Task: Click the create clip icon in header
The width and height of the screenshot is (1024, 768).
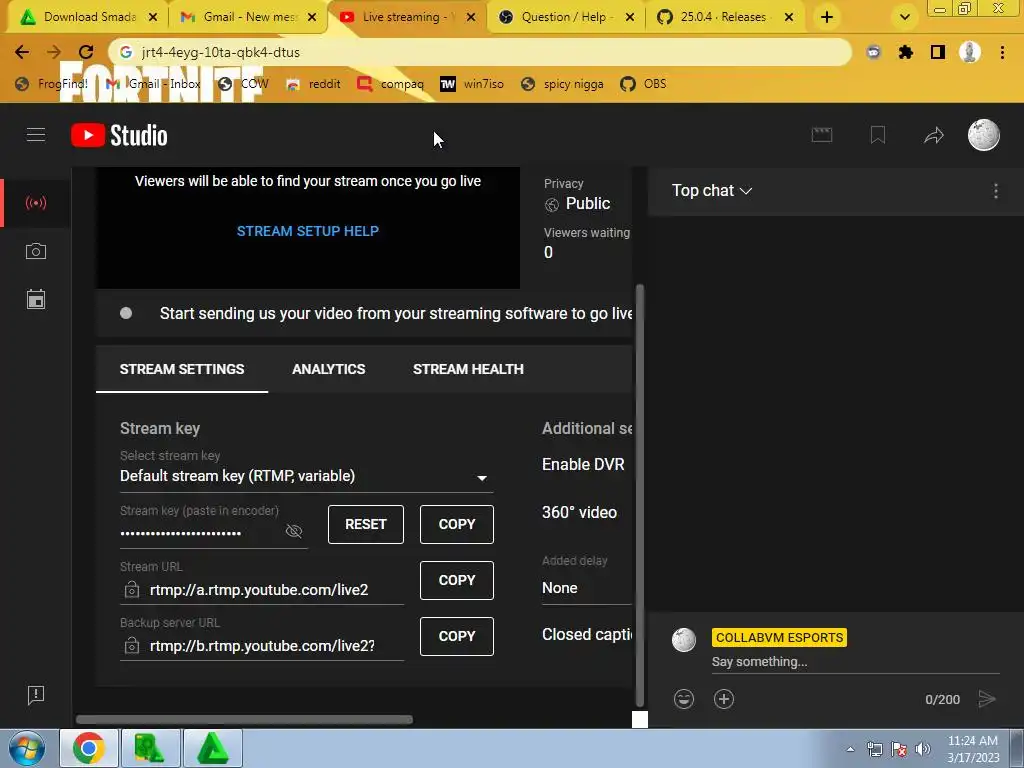Action: click(822, 135)
